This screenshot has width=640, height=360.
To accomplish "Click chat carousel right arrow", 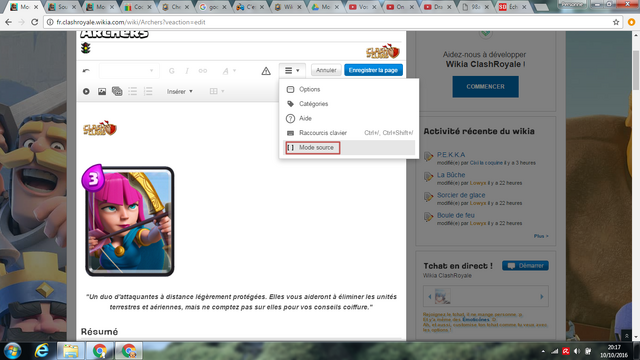I will (x=542, y=297).
